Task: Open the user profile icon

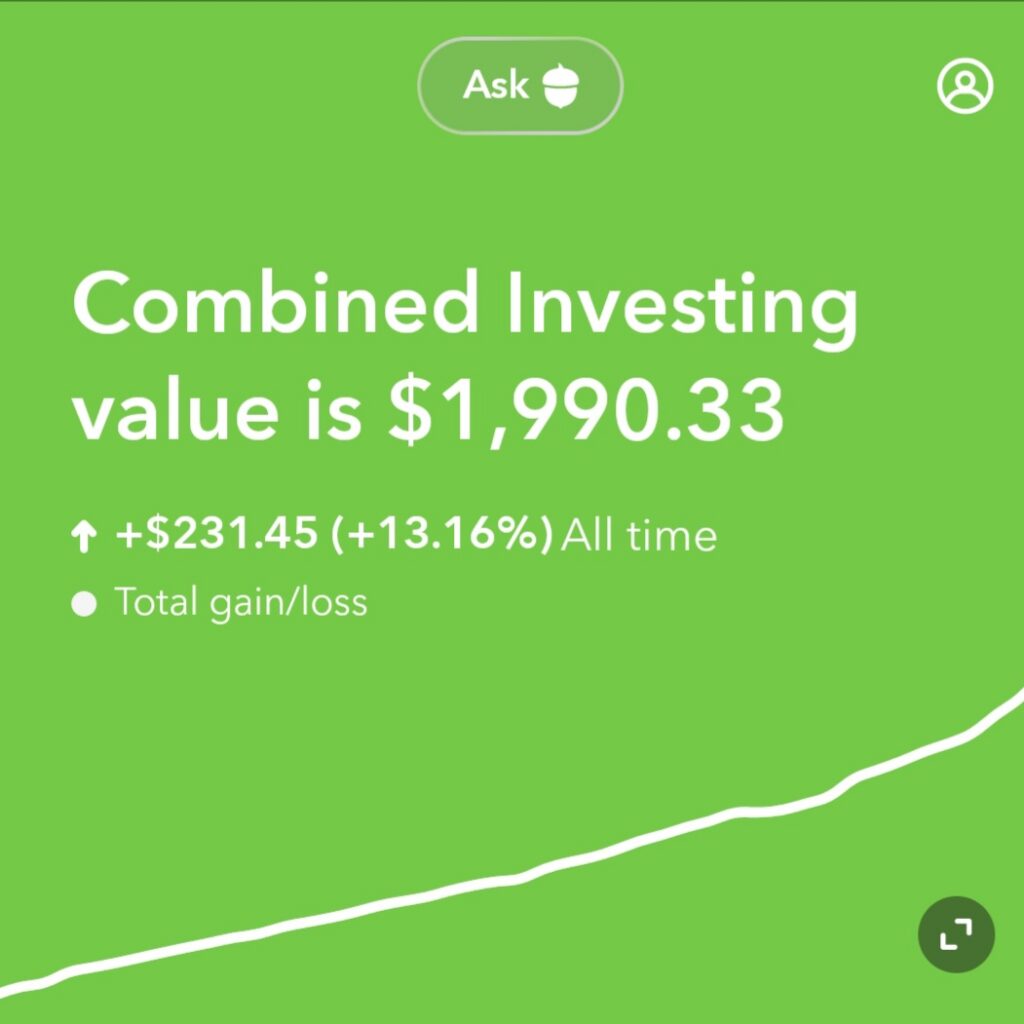Action: pos(965,86)
